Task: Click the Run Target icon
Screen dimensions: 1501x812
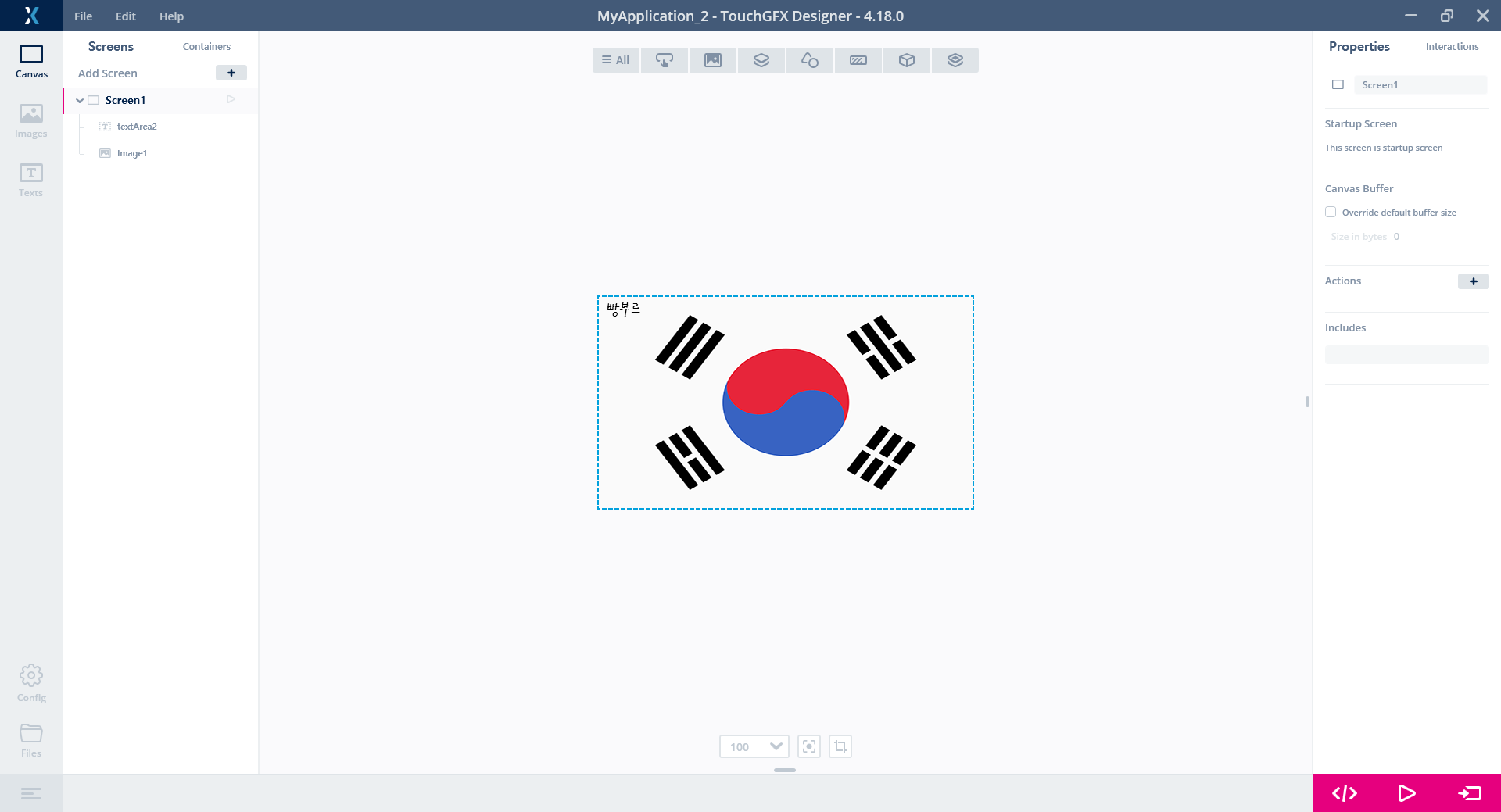Action: point(1470,793)
